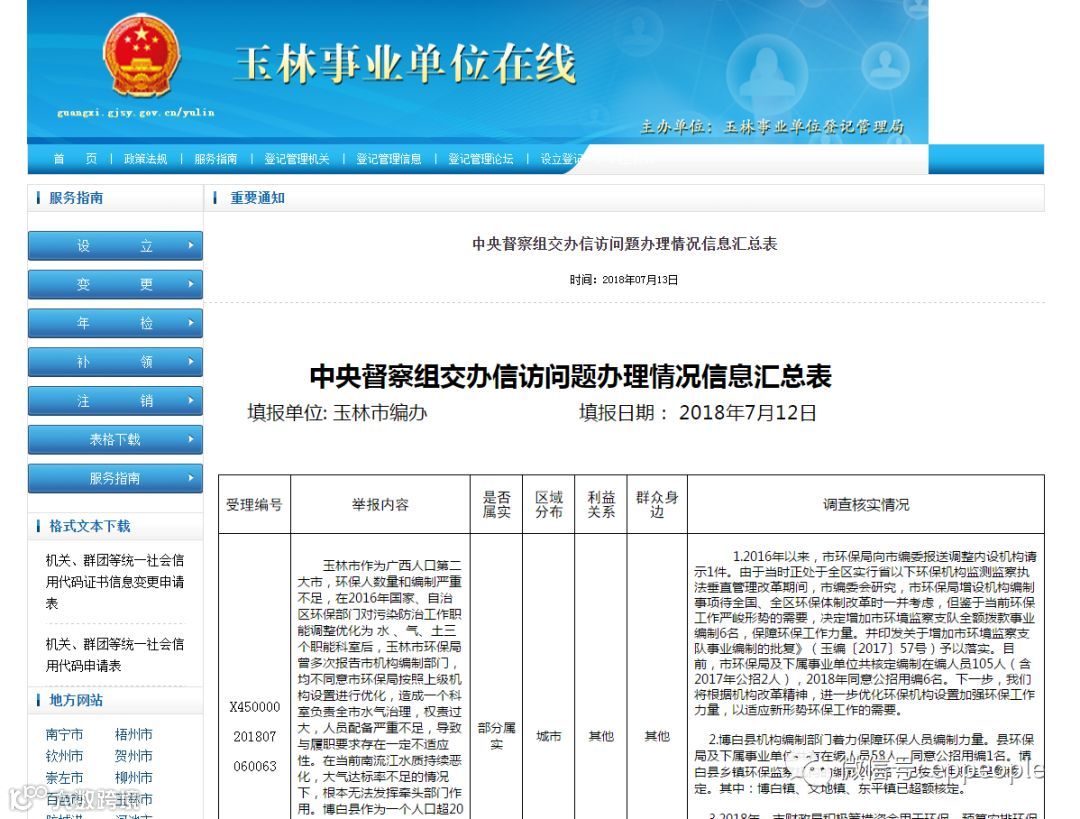This screenshot has height=819, width=1080.
Task: Click the large bold 汇总表 document heading
Action: (x=570, y=375)
